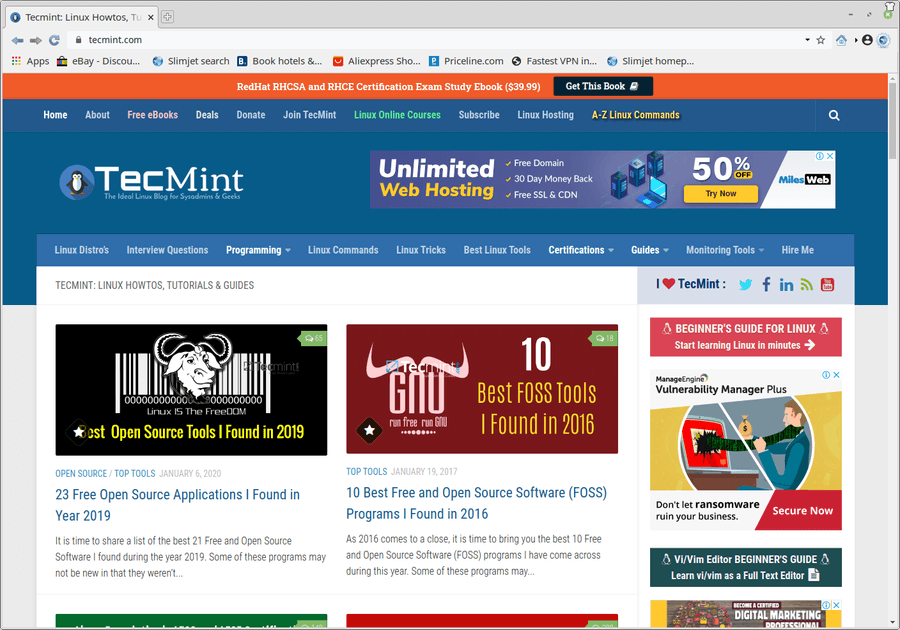The image size is (900, 630).
Task: Close the ManageEngine ad
Action: coord(836,375)
